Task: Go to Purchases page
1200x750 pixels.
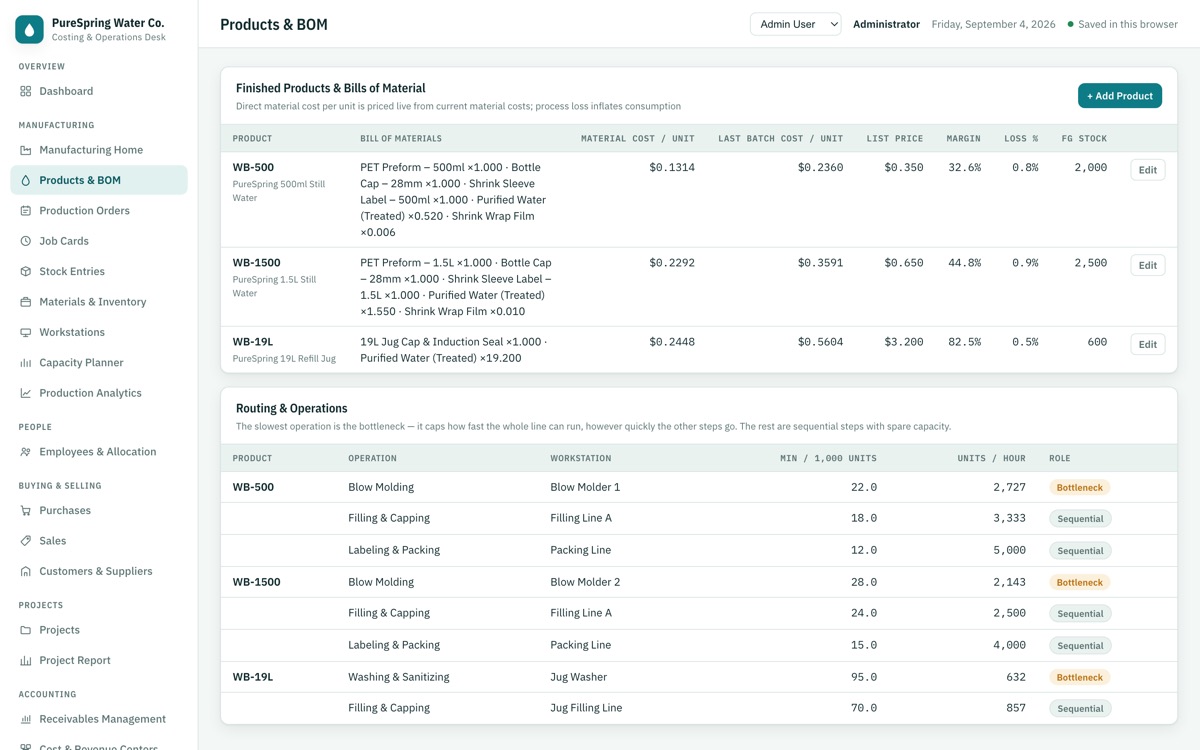Action: point(99,510)
